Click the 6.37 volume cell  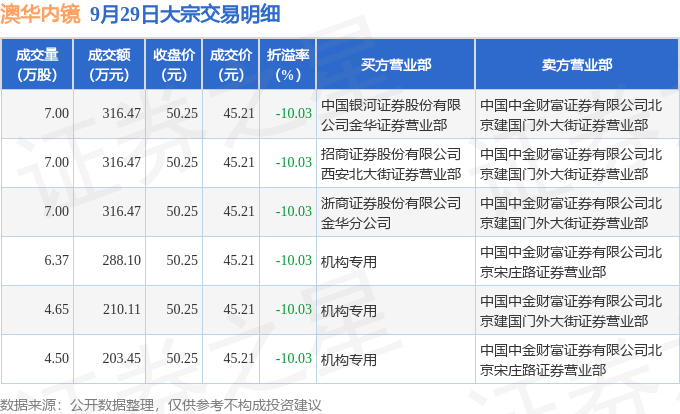coord(56,261)
